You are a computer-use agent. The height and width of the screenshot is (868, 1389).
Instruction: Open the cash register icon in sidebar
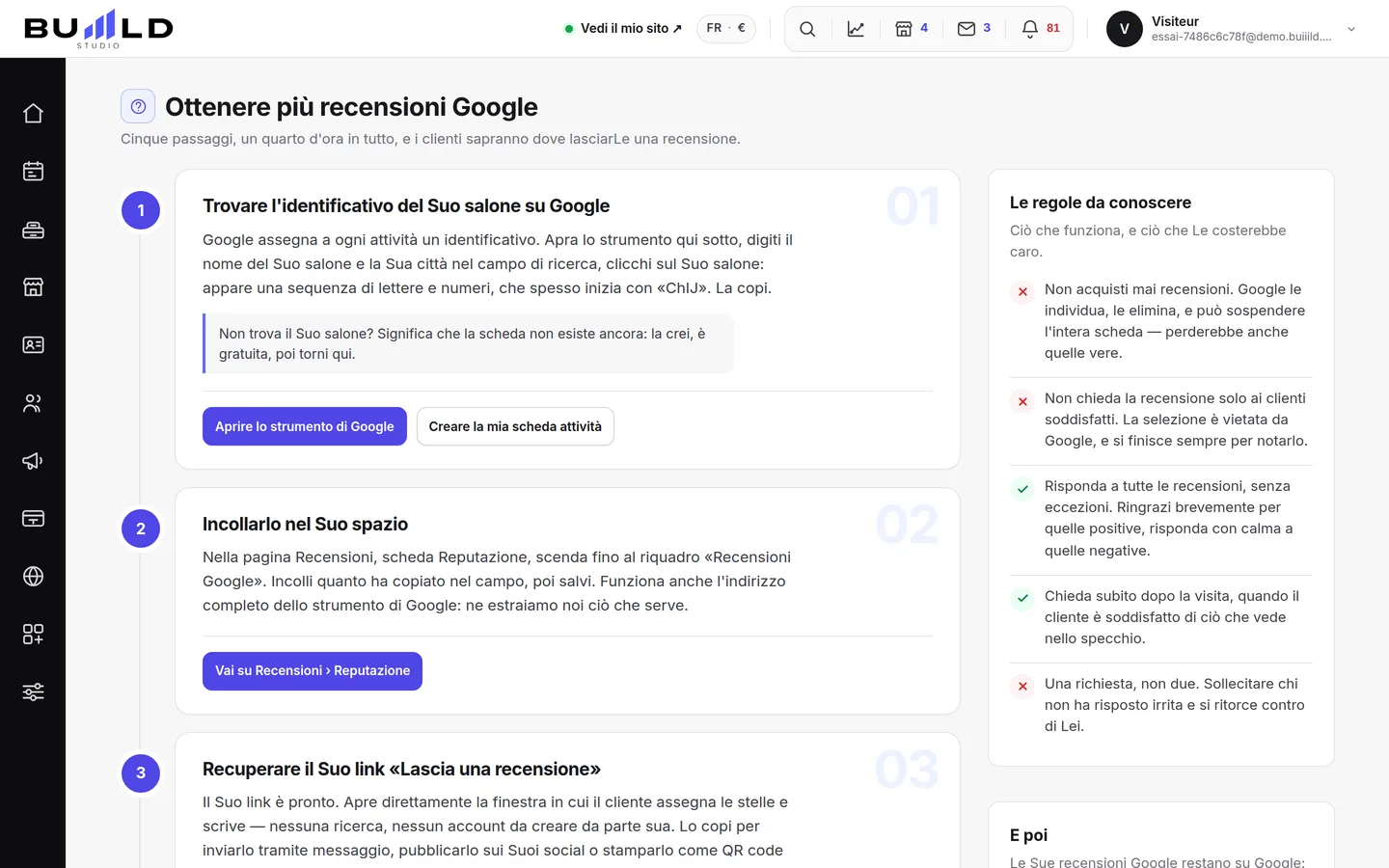pos(33,230)
